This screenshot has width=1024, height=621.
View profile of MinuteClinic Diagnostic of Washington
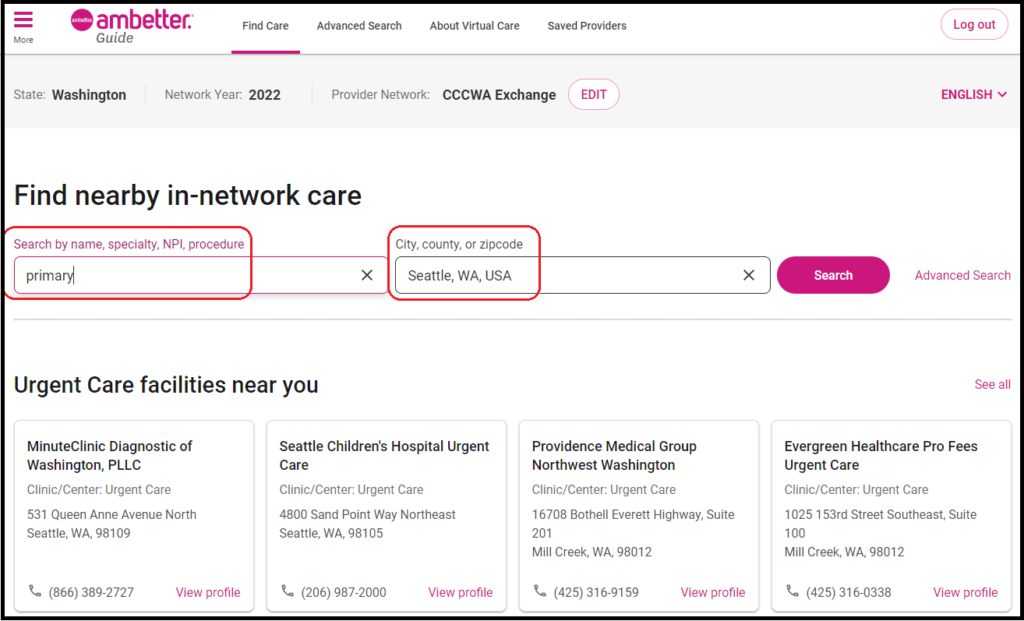click(x=208, y=592)
